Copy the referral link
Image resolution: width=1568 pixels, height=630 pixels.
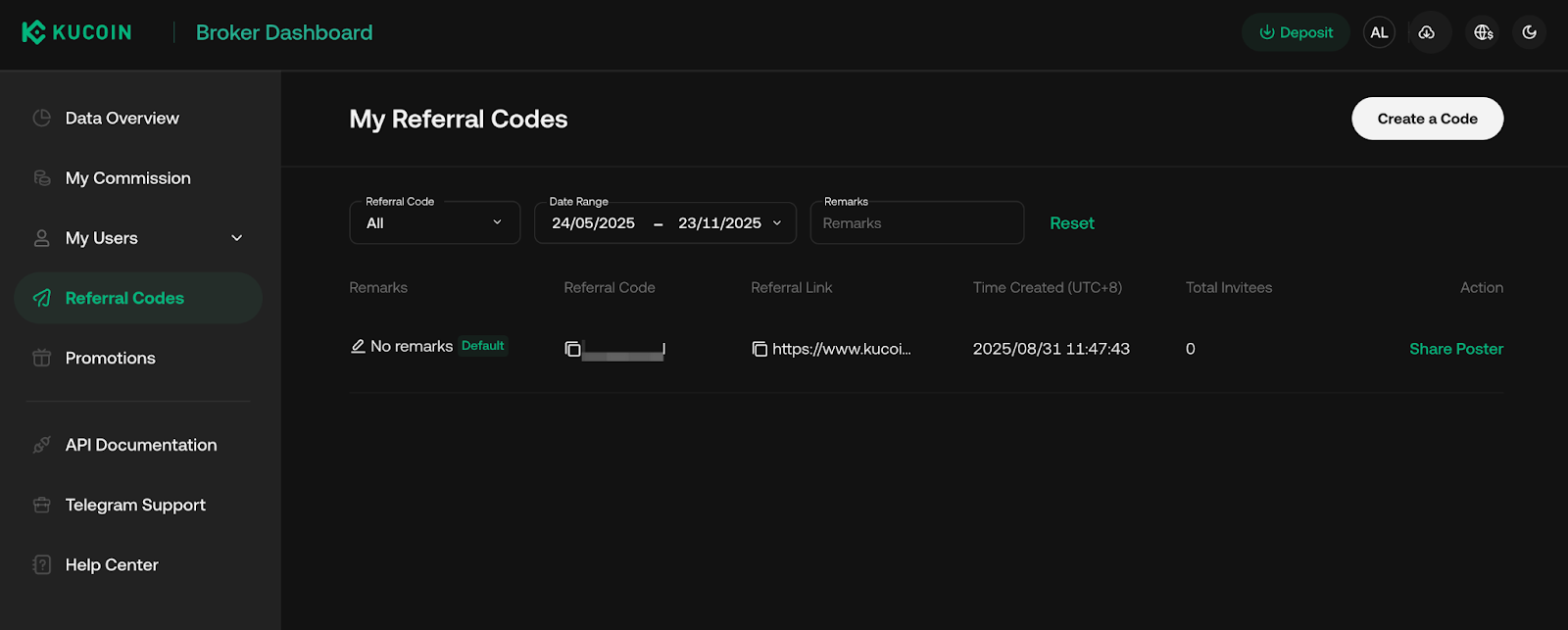[x=759, y=349]
